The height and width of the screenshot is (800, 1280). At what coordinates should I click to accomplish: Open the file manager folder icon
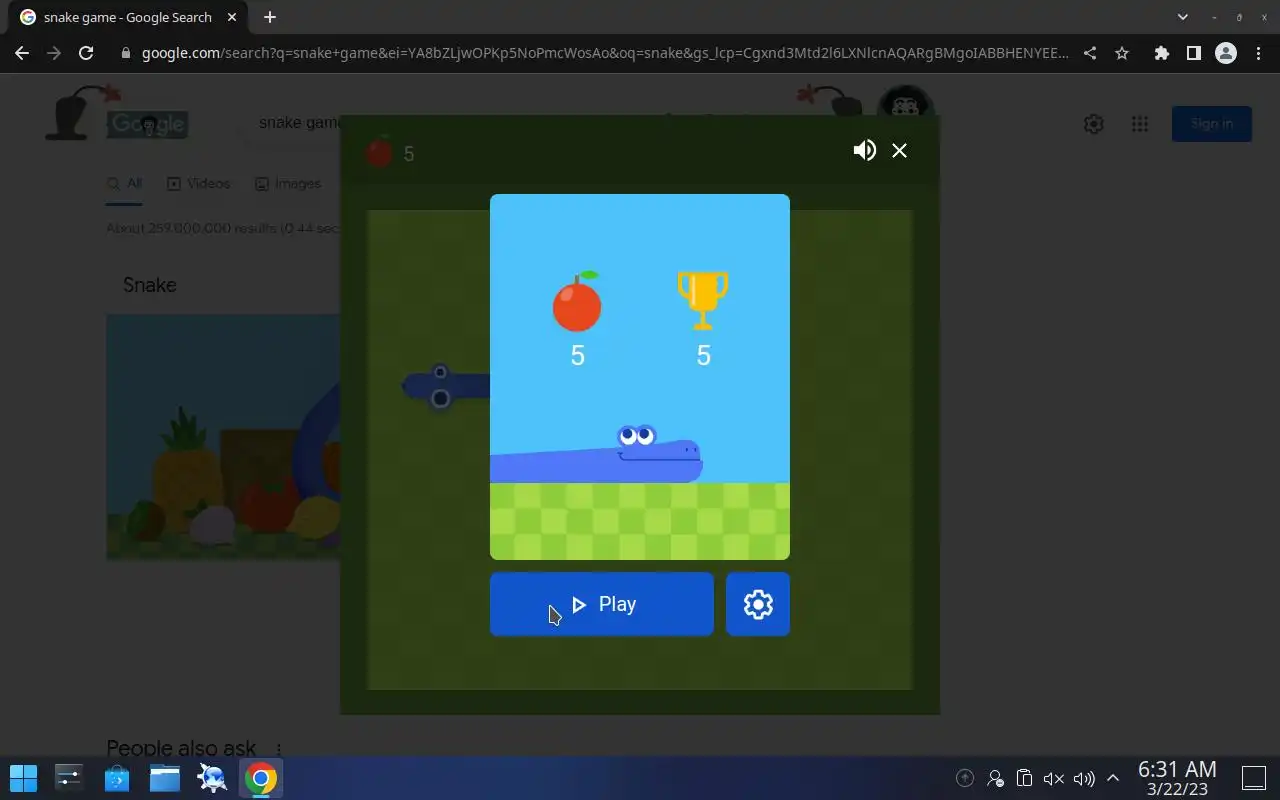[x=165, y=778]
